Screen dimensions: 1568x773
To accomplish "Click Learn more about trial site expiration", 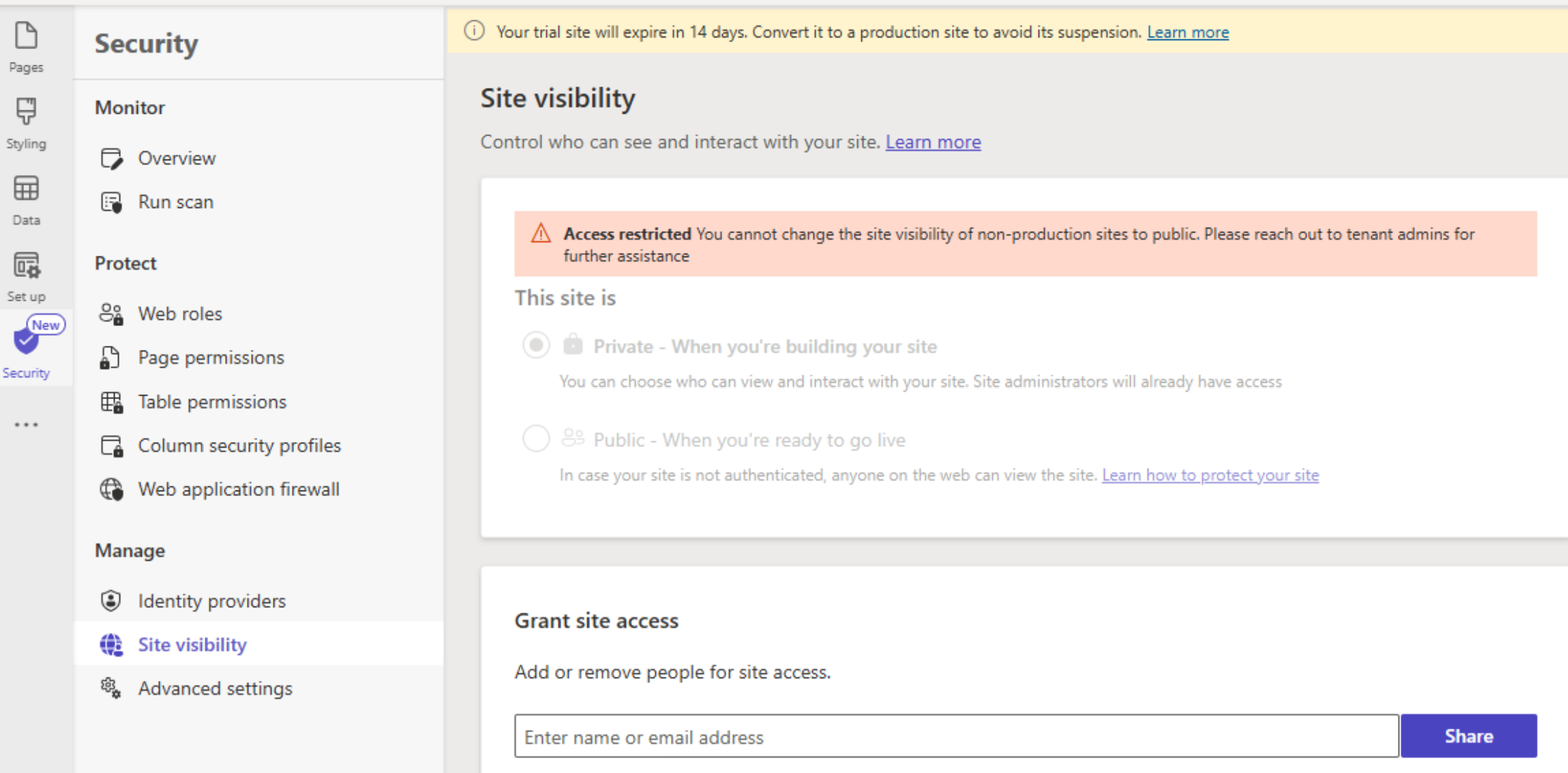I will pos(1188,32).
